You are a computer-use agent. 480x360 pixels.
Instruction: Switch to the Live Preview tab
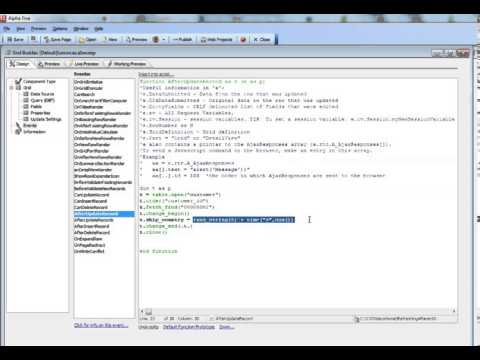point(84,64)
